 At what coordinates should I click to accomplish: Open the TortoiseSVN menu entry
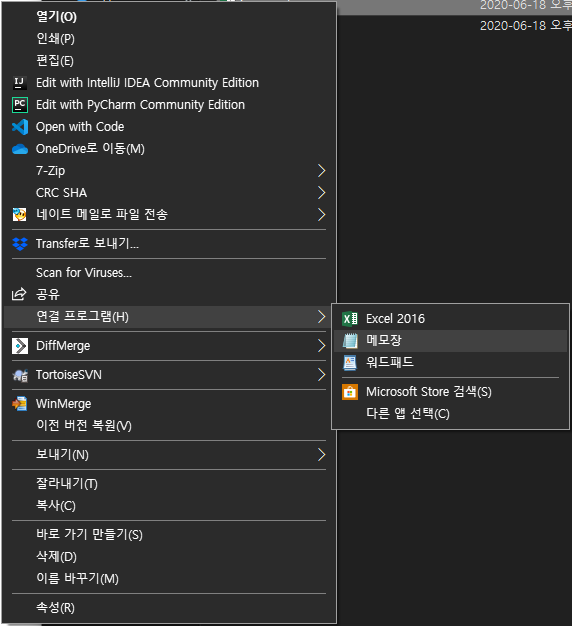[169, 375]
